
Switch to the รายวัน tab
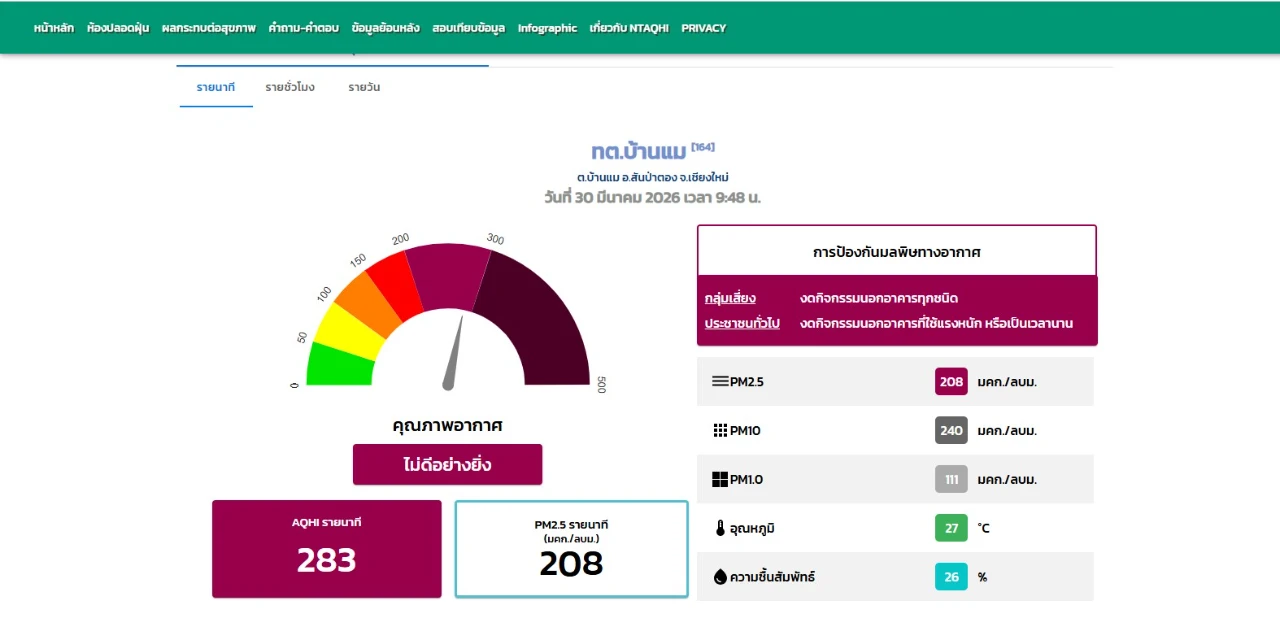(x=364, y=87)
